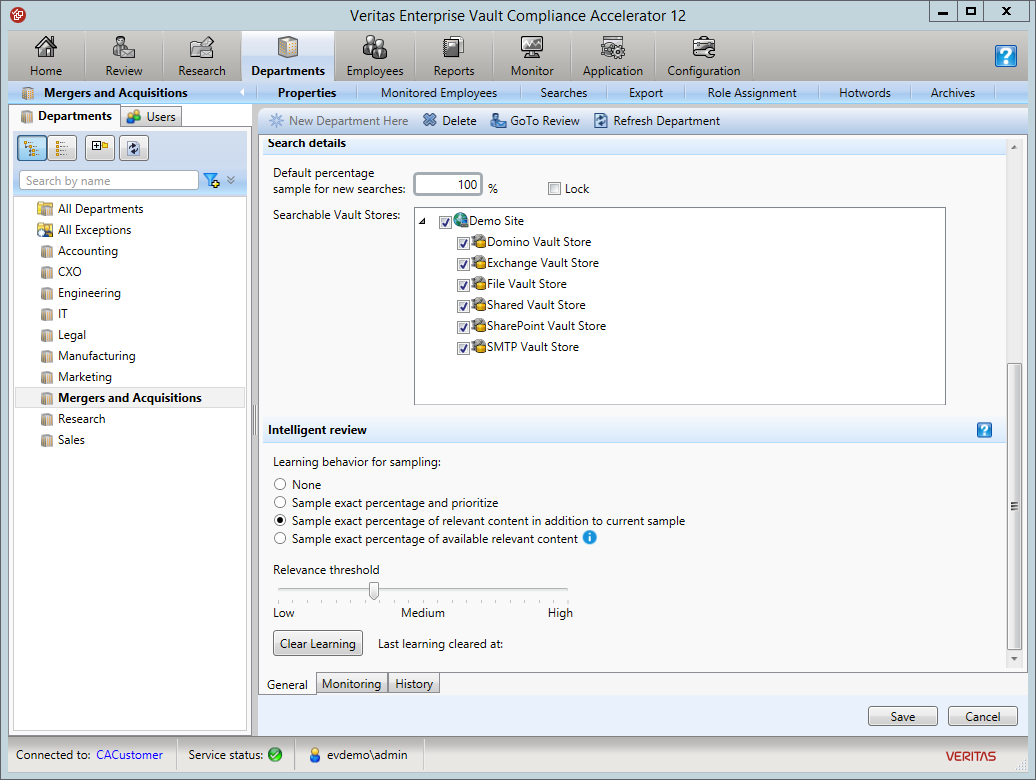The image size is (1036, 780).
Task: Click the default percentage sample field
Action: (x=448, y=184)
